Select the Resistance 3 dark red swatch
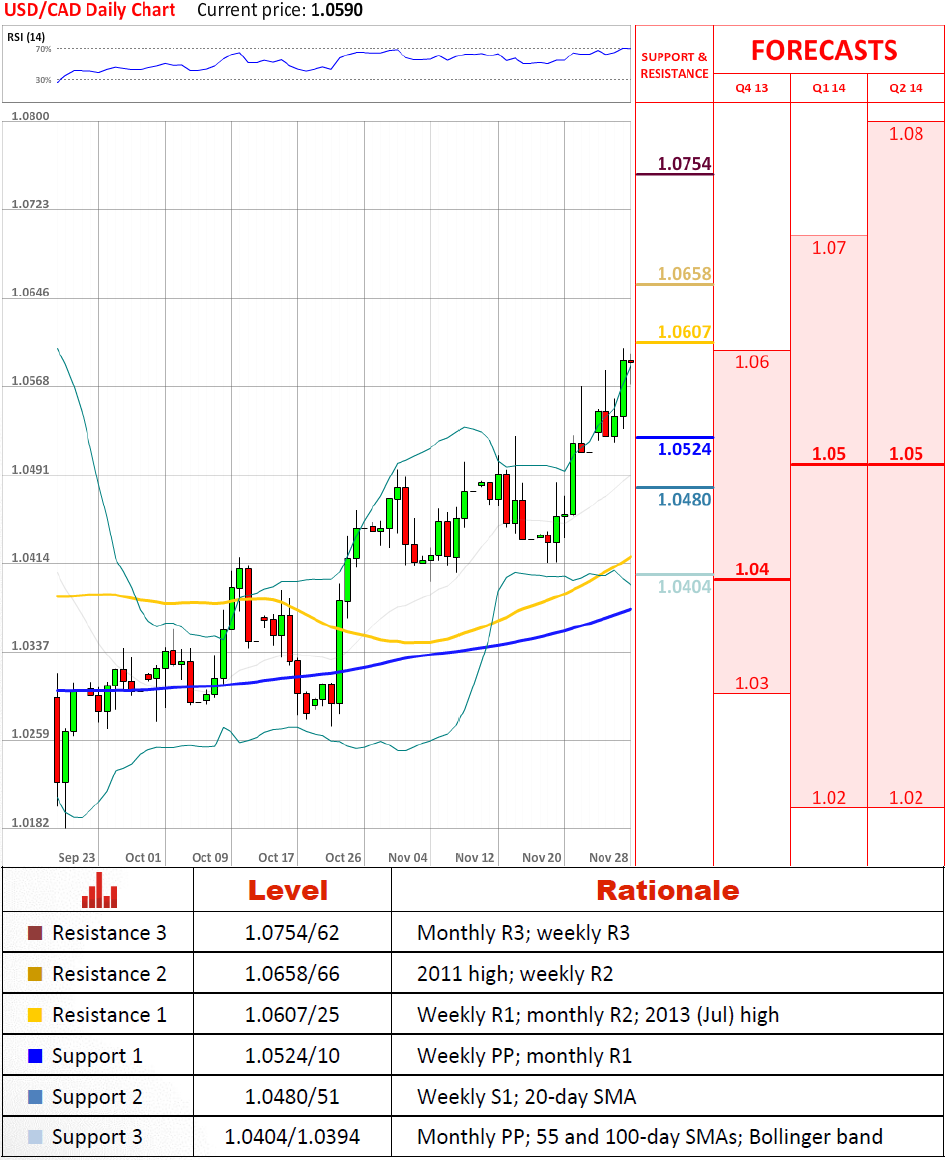Image resolution: width=949 pixels, height=1160 pixels. point(35,934)
